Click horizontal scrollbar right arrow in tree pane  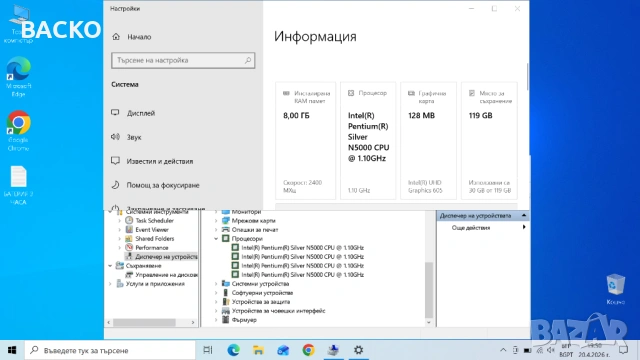193,322
